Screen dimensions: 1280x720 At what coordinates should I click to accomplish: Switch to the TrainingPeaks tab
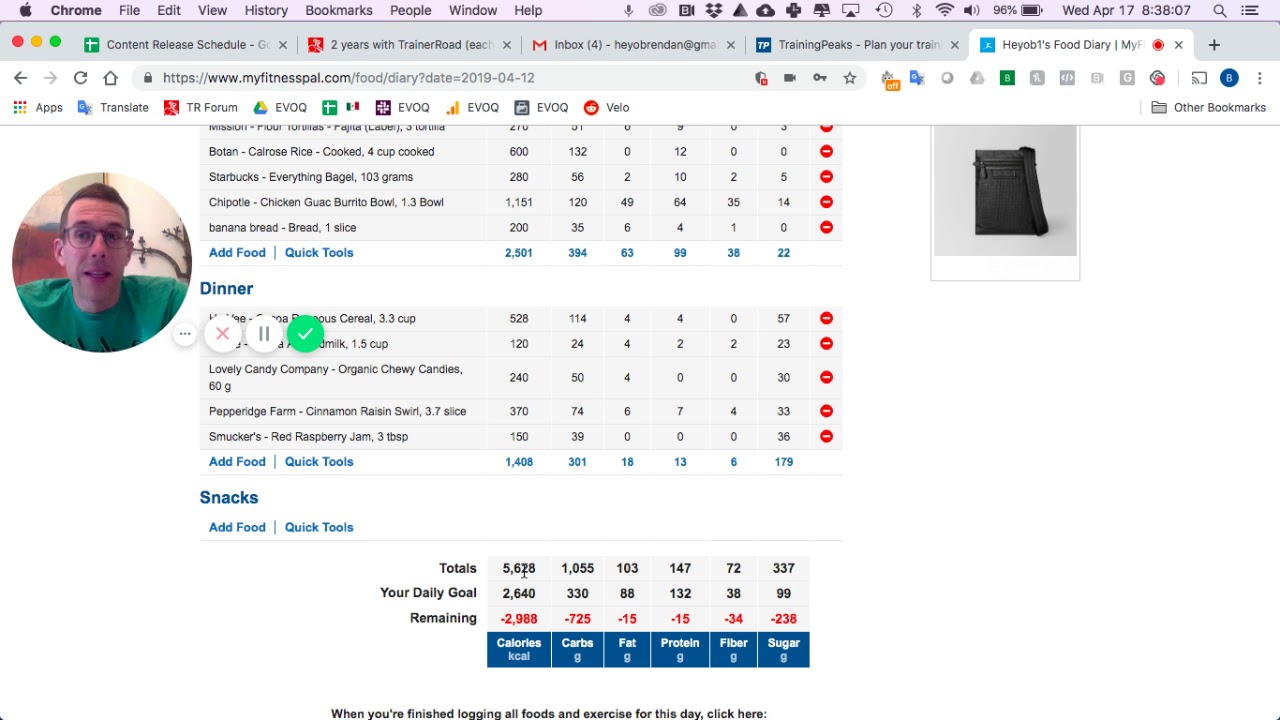pos(858,45)
